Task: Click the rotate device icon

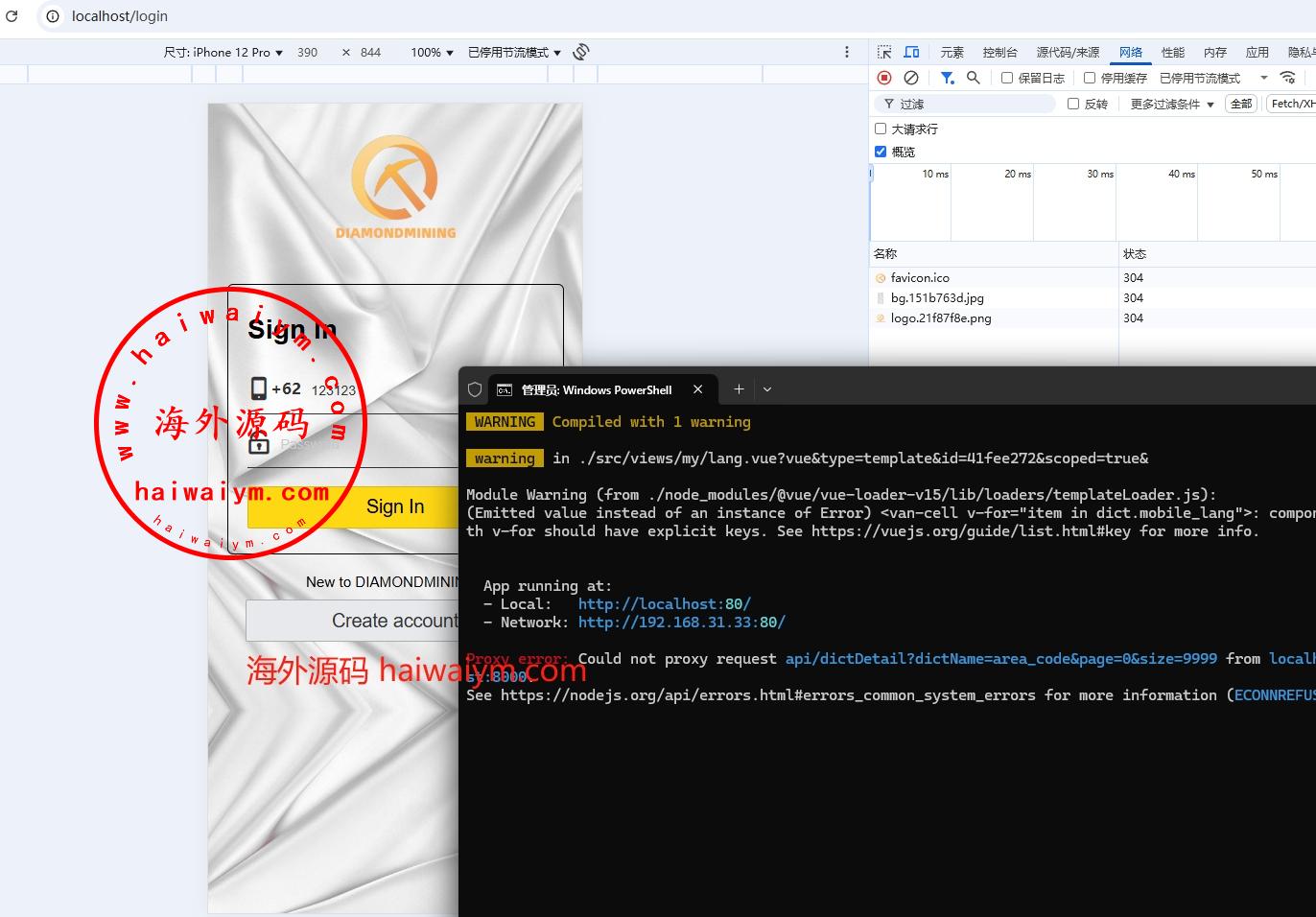Action: (581, 52)
